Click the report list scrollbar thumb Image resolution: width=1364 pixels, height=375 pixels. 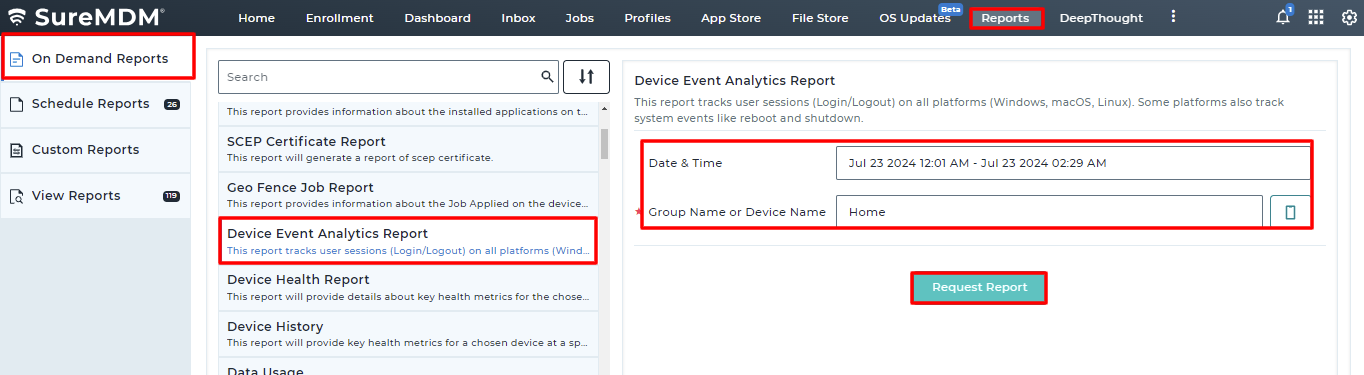point(604,144)
